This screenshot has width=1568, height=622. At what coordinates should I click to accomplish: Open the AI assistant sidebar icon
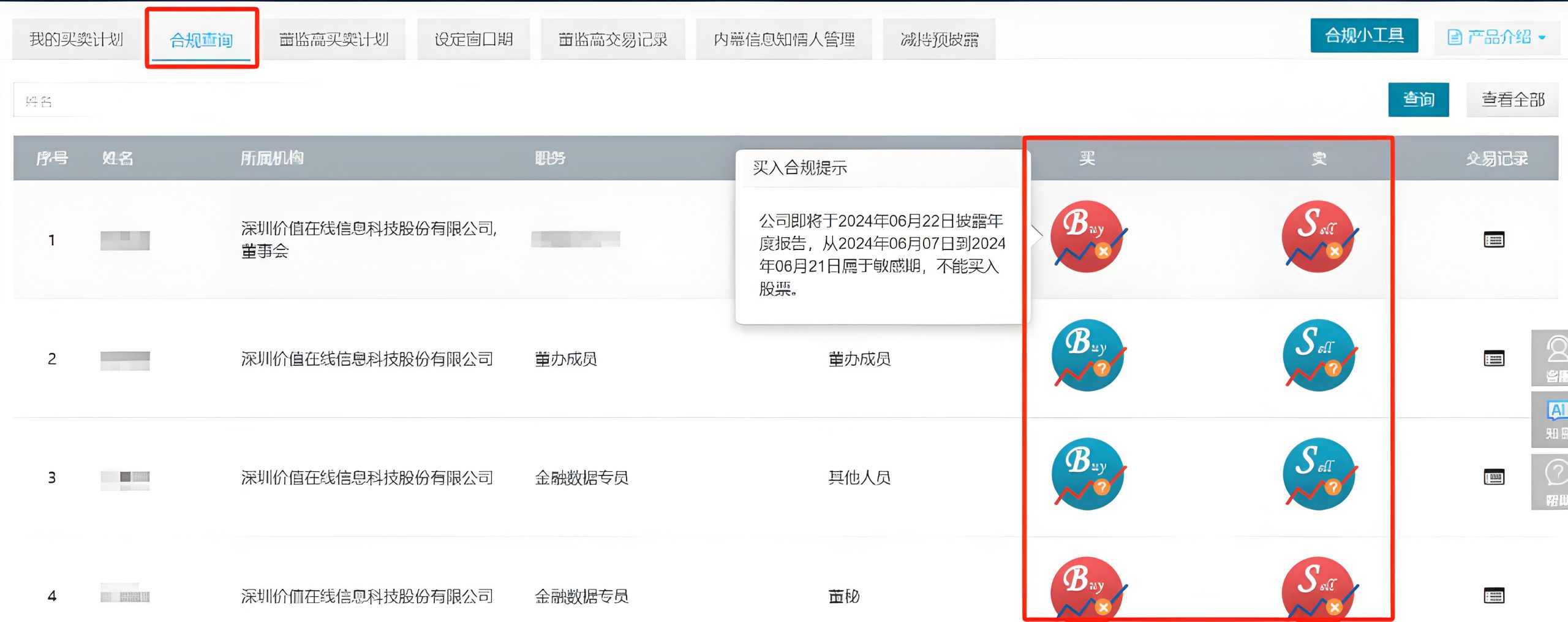tap(1550, 420)
